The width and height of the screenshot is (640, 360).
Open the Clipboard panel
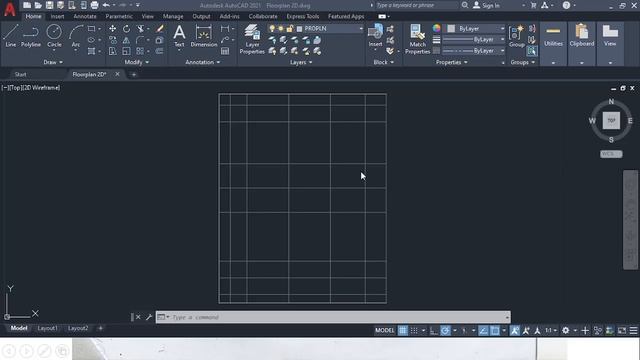click(582, 36)
